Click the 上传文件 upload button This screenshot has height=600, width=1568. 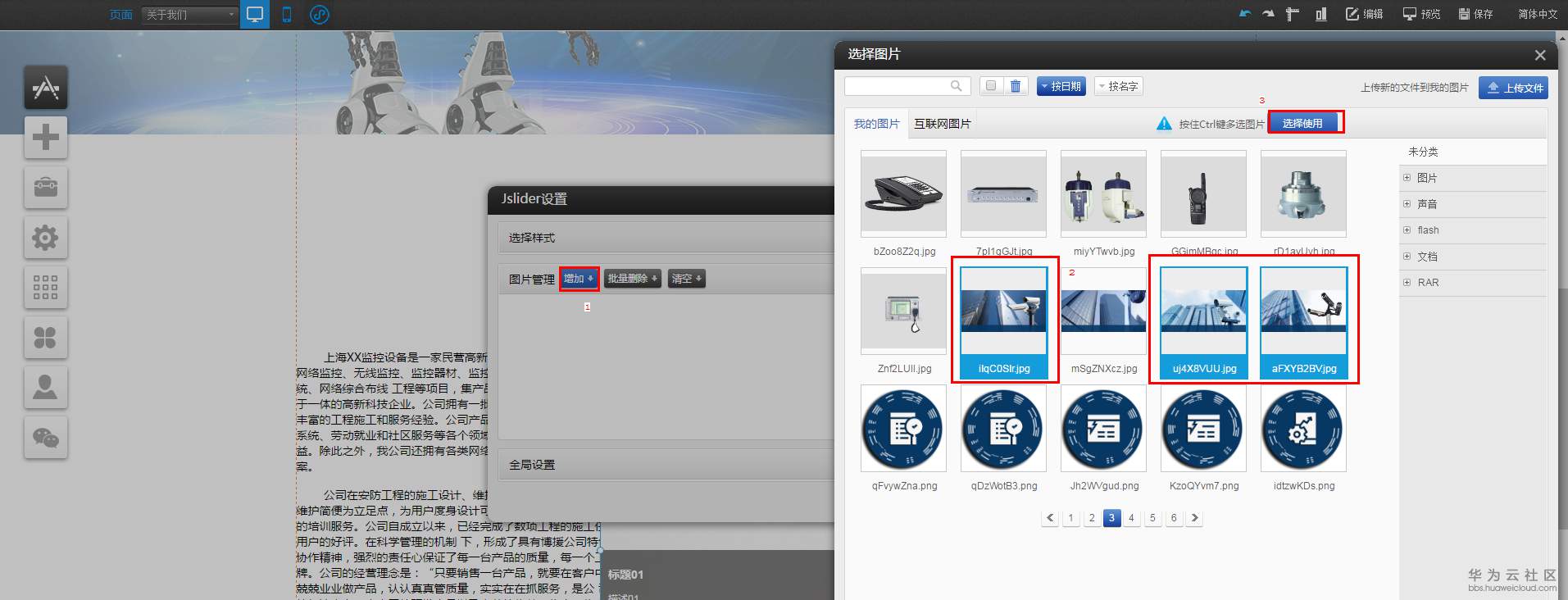click(x=1513, y=88)
